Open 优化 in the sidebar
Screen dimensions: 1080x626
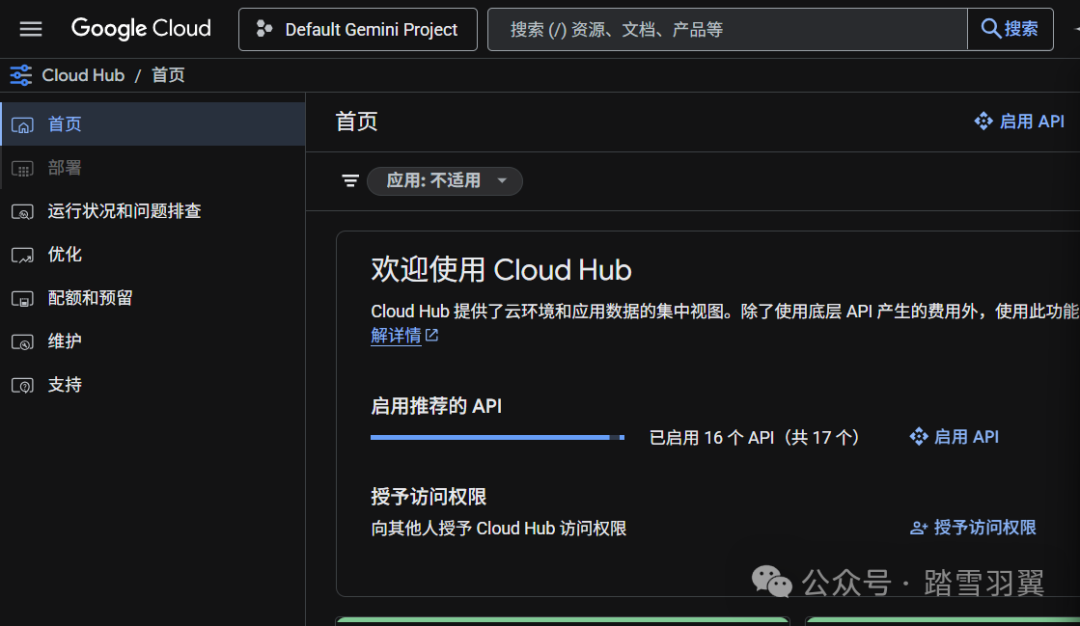153,254
